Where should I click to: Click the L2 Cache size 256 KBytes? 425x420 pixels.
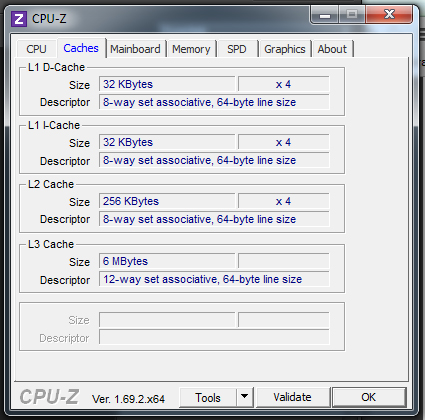pos(167,201)
